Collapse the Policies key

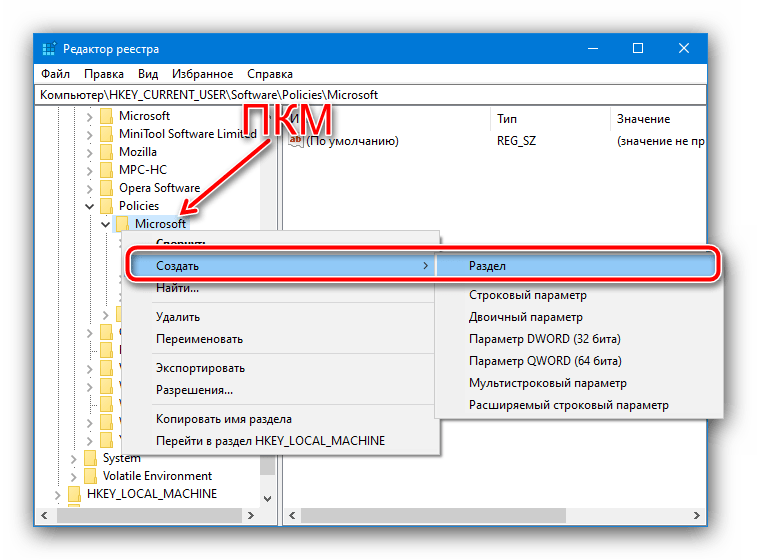89,207
